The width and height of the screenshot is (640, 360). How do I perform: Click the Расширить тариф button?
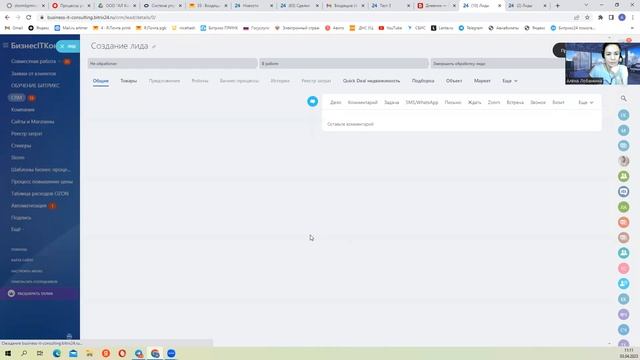point(40,293)
